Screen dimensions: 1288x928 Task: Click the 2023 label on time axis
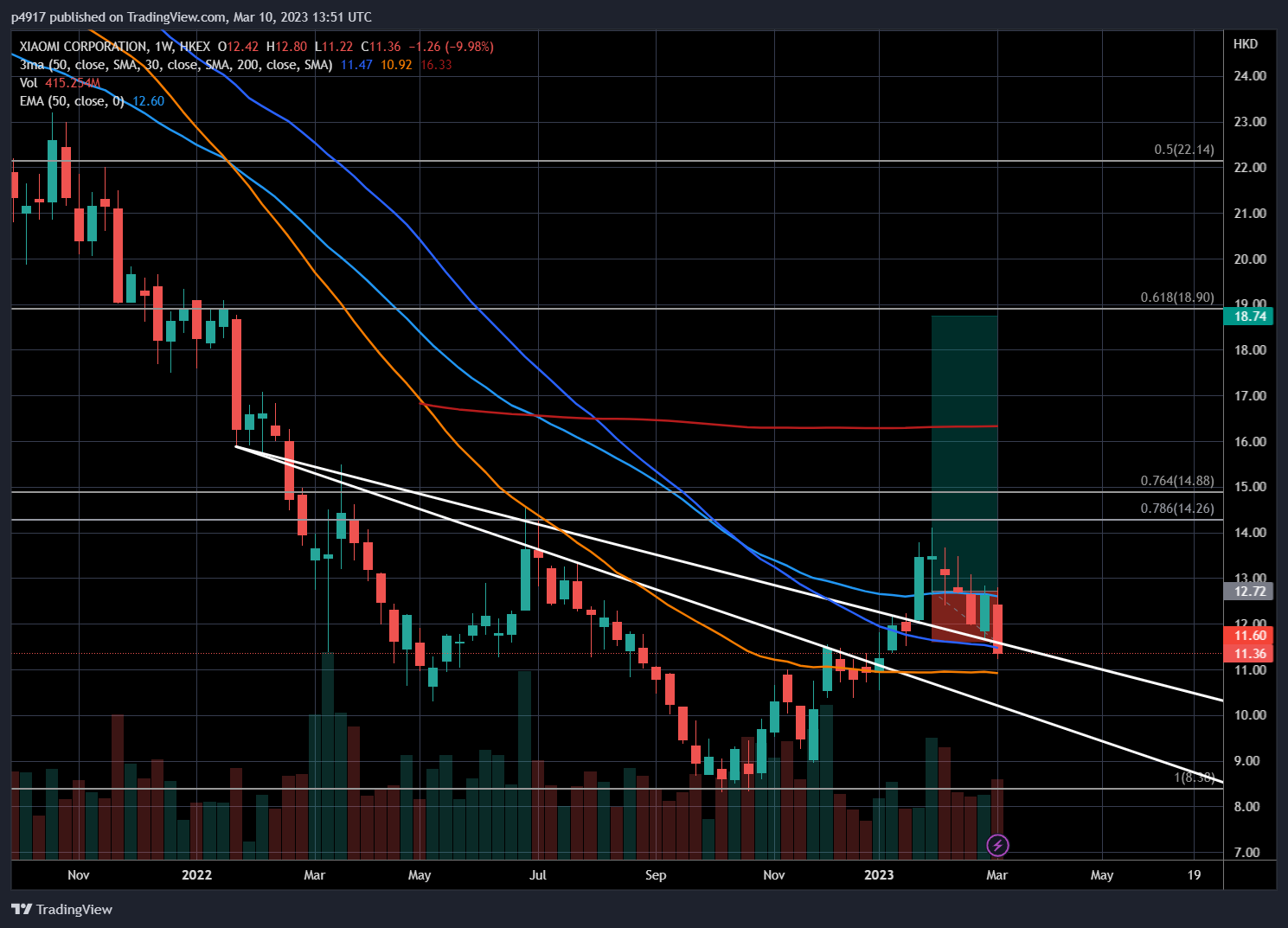[879, 875]
